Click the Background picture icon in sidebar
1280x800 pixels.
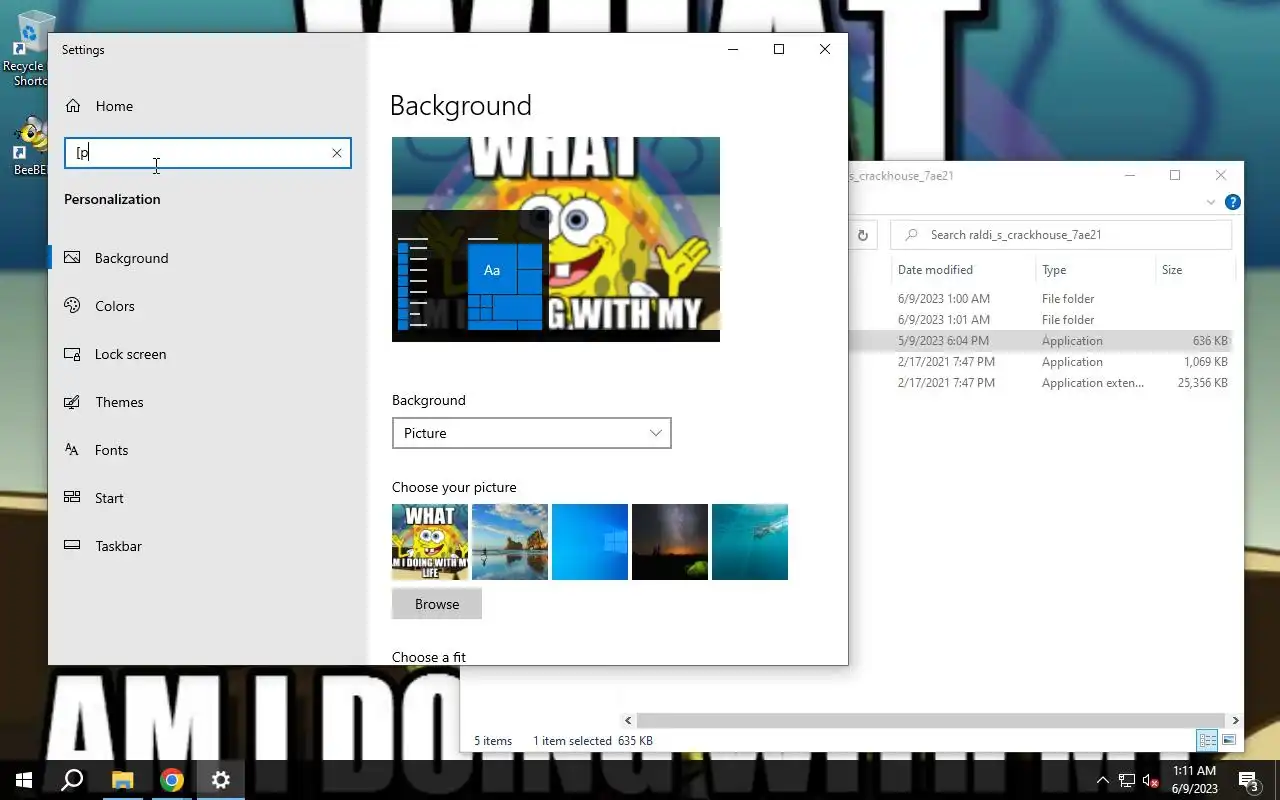click(x=72, y=257)
